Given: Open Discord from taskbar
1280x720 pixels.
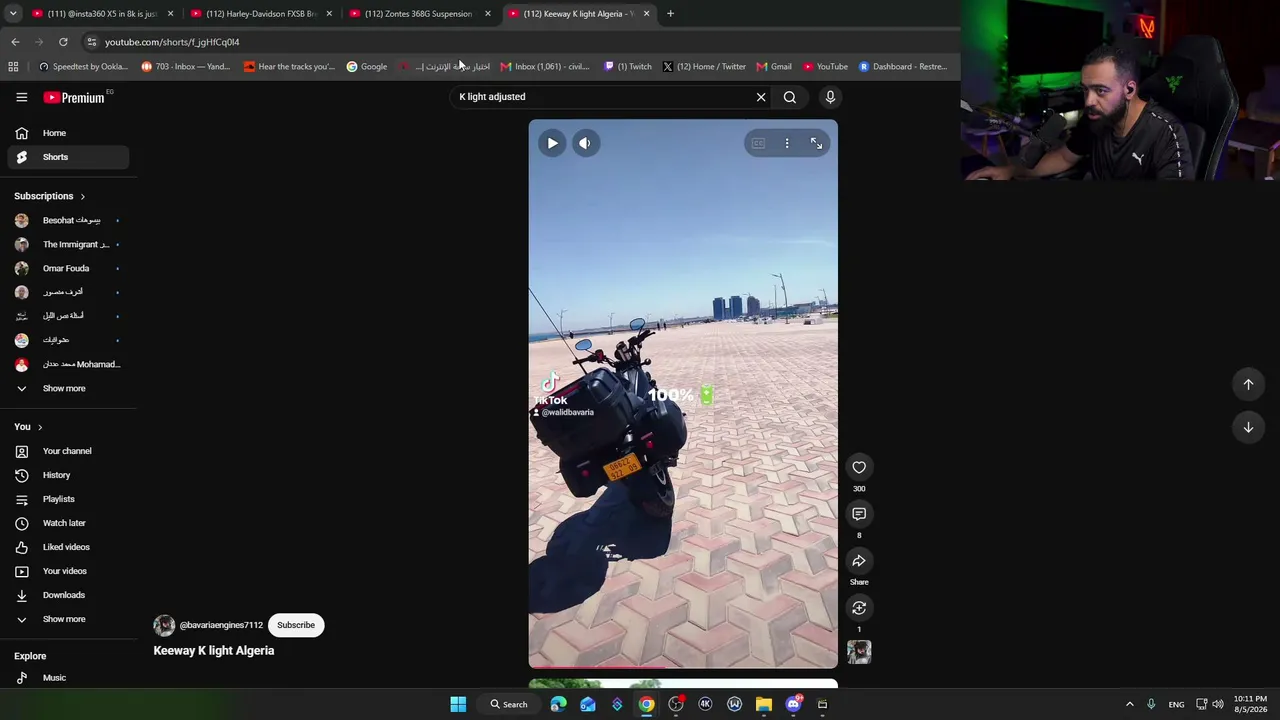Looking at the screenshot, I should pyautogui.click(x=793, y=704).
